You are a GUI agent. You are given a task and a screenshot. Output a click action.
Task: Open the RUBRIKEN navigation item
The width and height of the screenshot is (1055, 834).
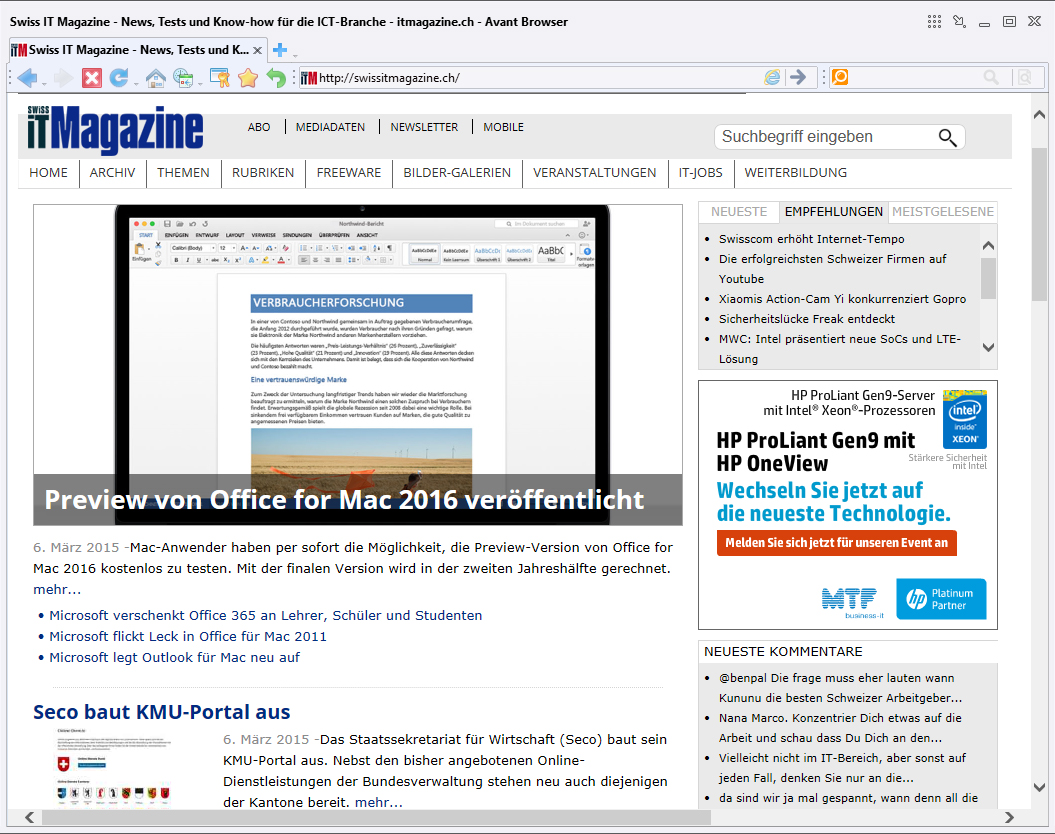pyautogui.click(x=263, y=173)
